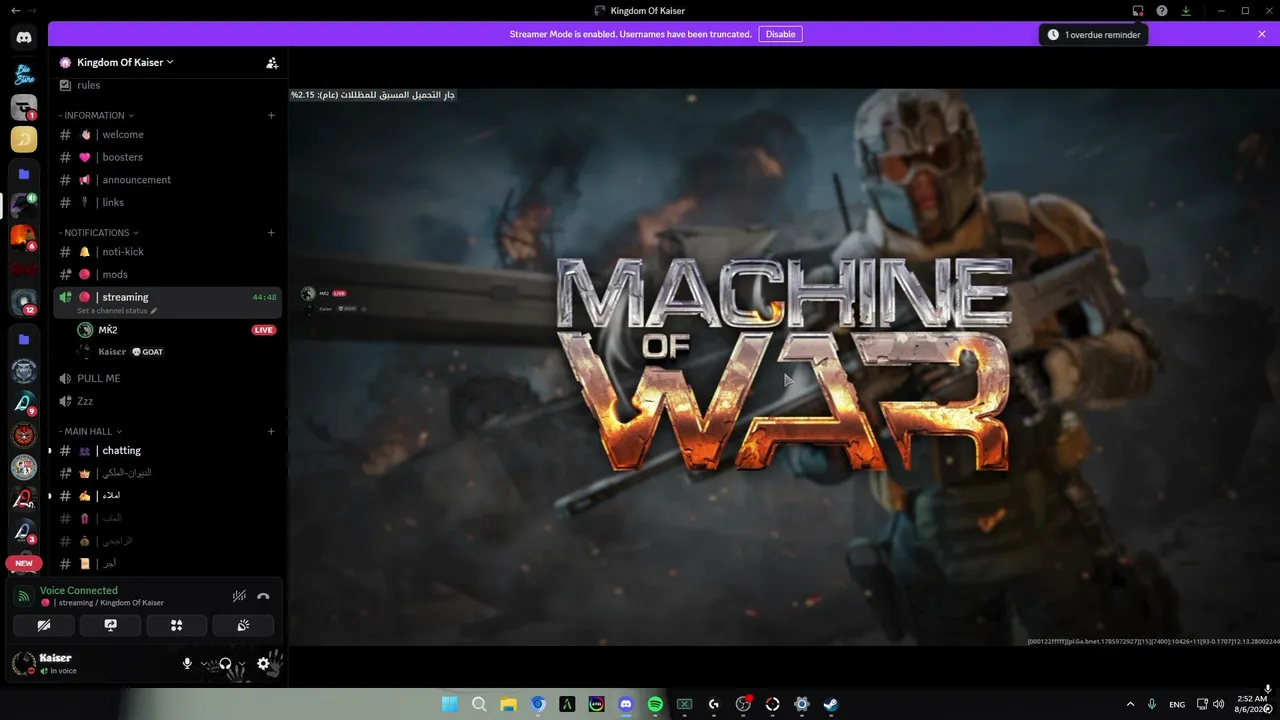The width and height of the screenshot is (1280, 720).
Task: Deafen with the headphones button
Action: click(225, 663)
